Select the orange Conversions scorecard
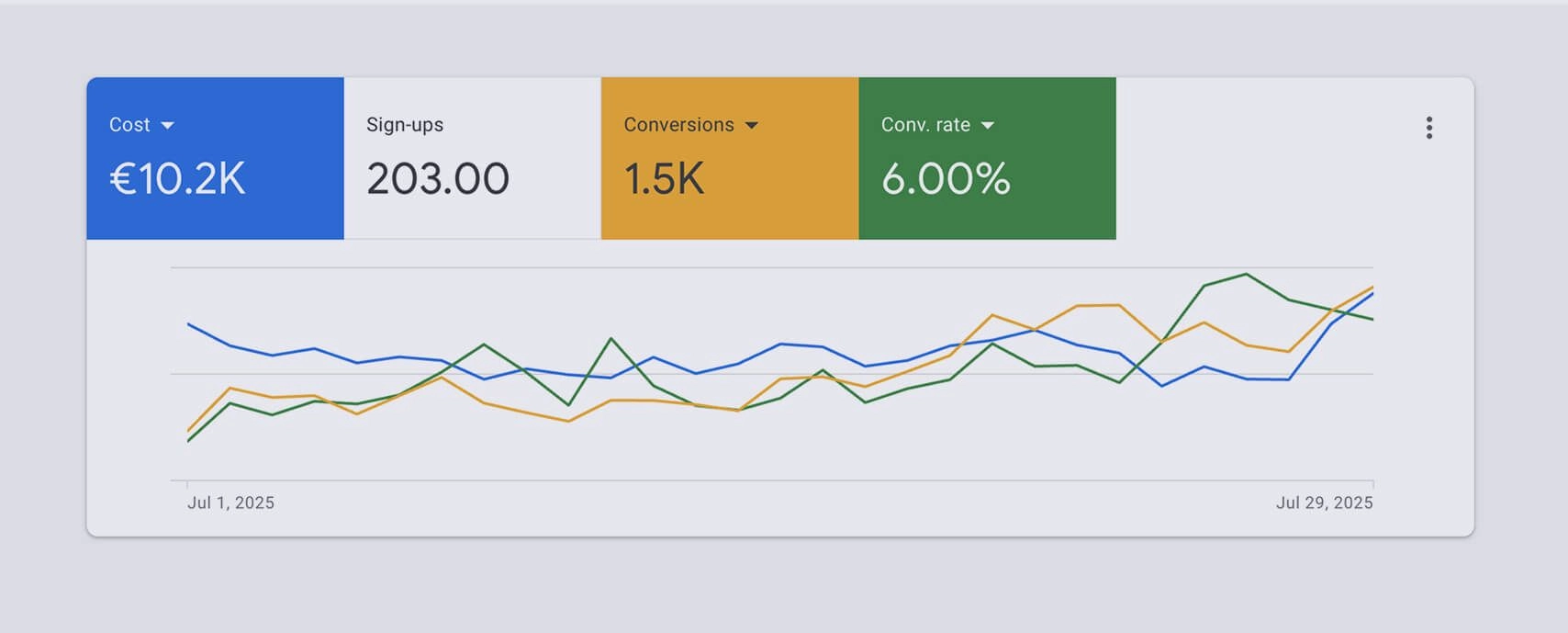This screenshot has width=1568, height=633. (730, 158)
